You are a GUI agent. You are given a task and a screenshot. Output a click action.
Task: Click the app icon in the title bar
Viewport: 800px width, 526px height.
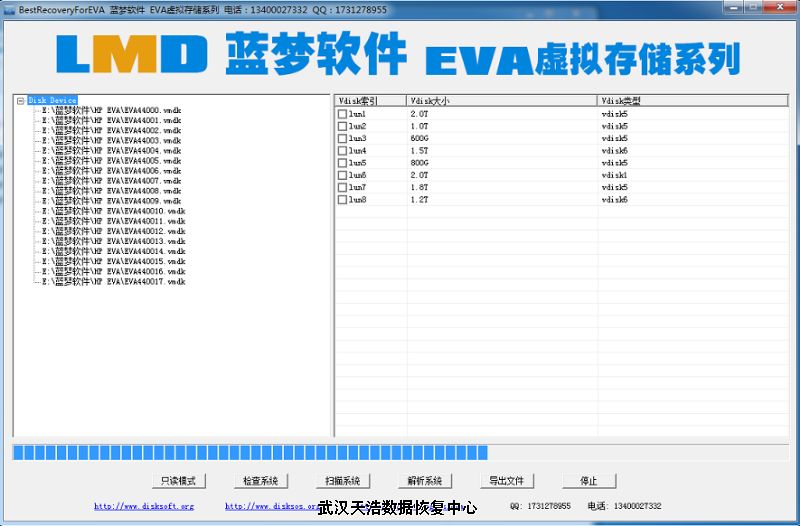pyautogui.click(x=9, y=8)
